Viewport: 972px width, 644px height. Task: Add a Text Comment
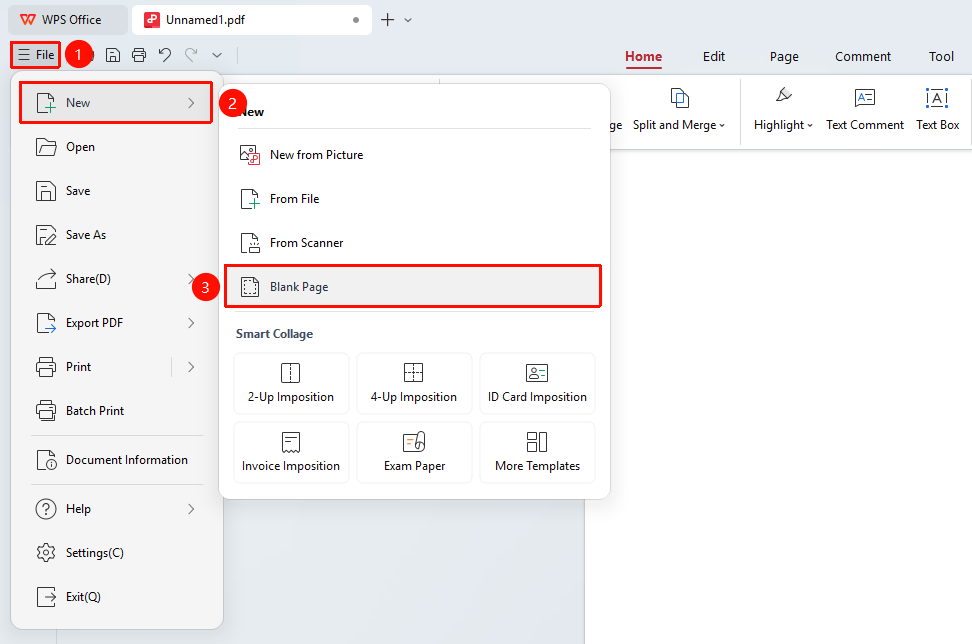coord(865,110)
